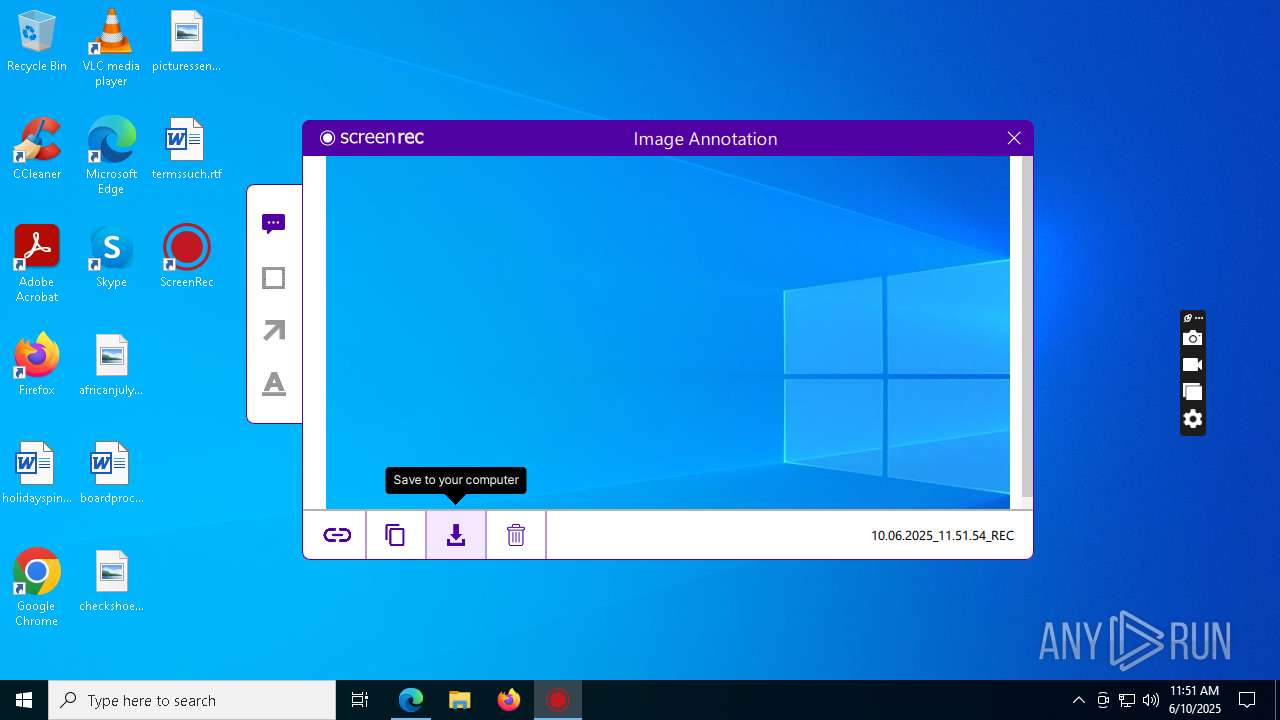The image size is (1280, 720).
Task: Start video recording from ScreenRec widget
Action: click(1192, 365)
